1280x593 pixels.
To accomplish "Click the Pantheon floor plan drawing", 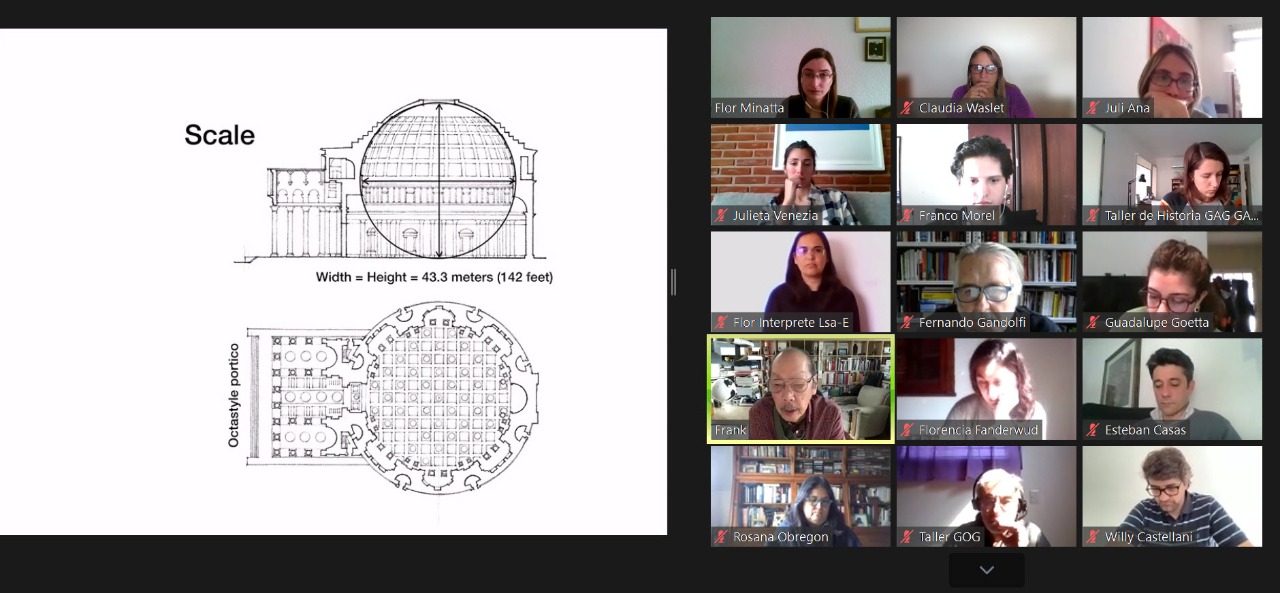I will point(393,397).
